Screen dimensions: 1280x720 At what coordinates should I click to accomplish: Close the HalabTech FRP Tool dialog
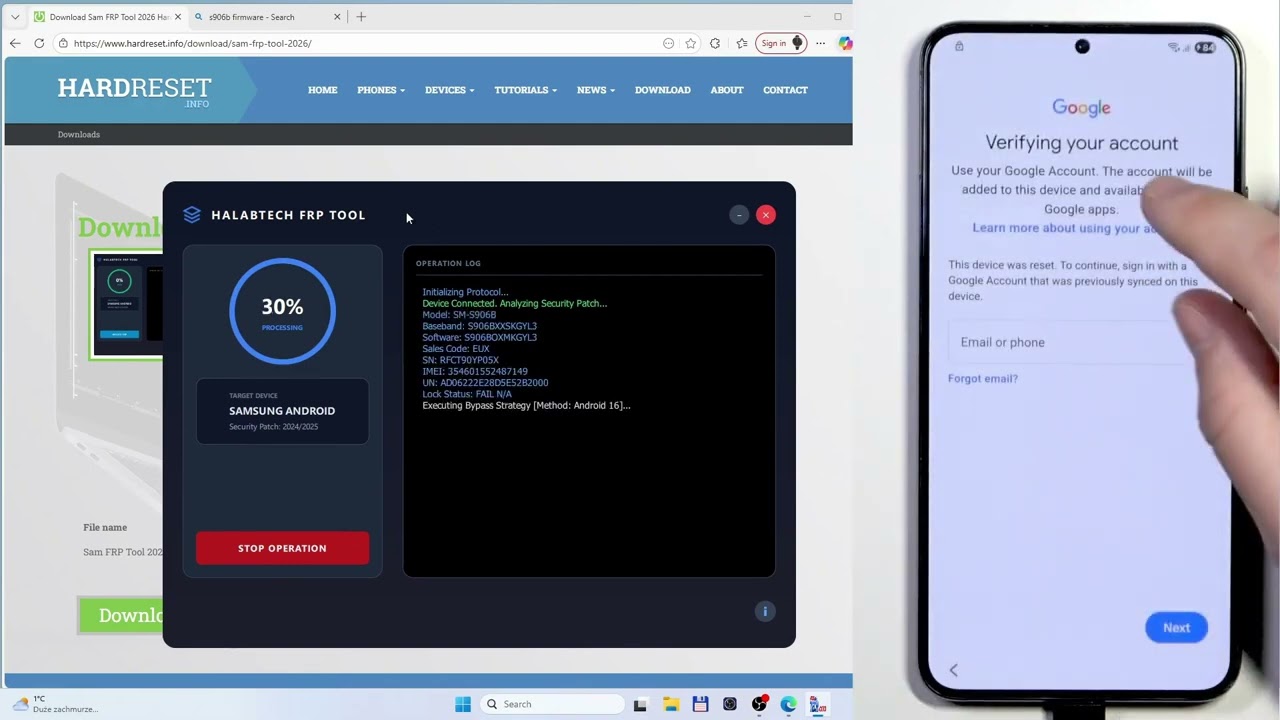[766, 215]
